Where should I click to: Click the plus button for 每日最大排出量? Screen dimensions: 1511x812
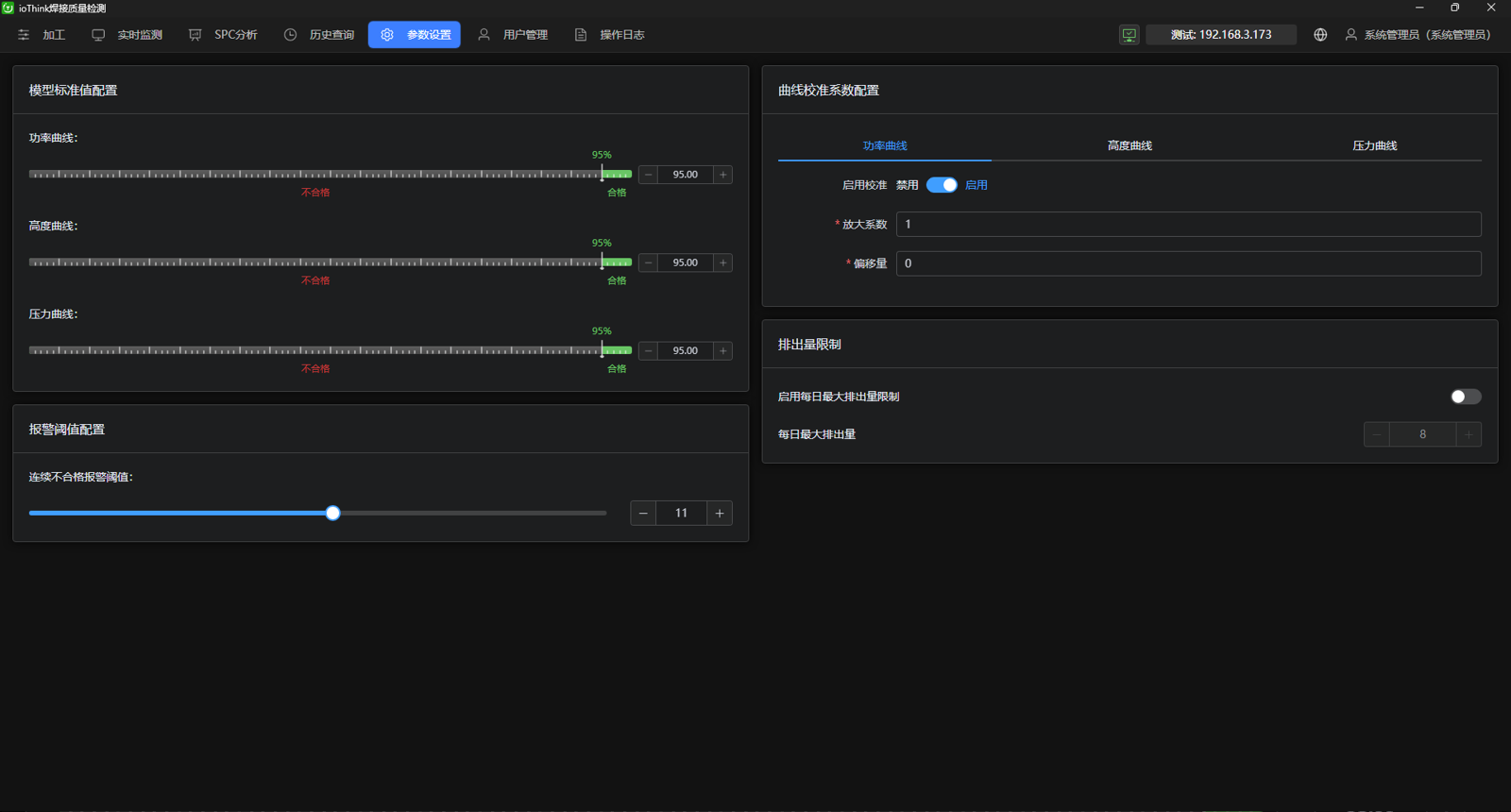tap(1469, 434)
